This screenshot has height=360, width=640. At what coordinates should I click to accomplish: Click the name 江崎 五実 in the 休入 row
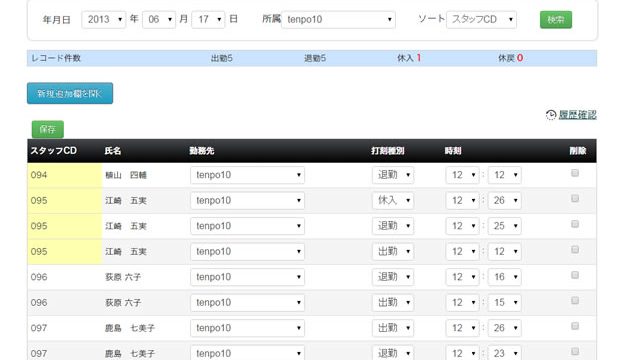[126, 200]
